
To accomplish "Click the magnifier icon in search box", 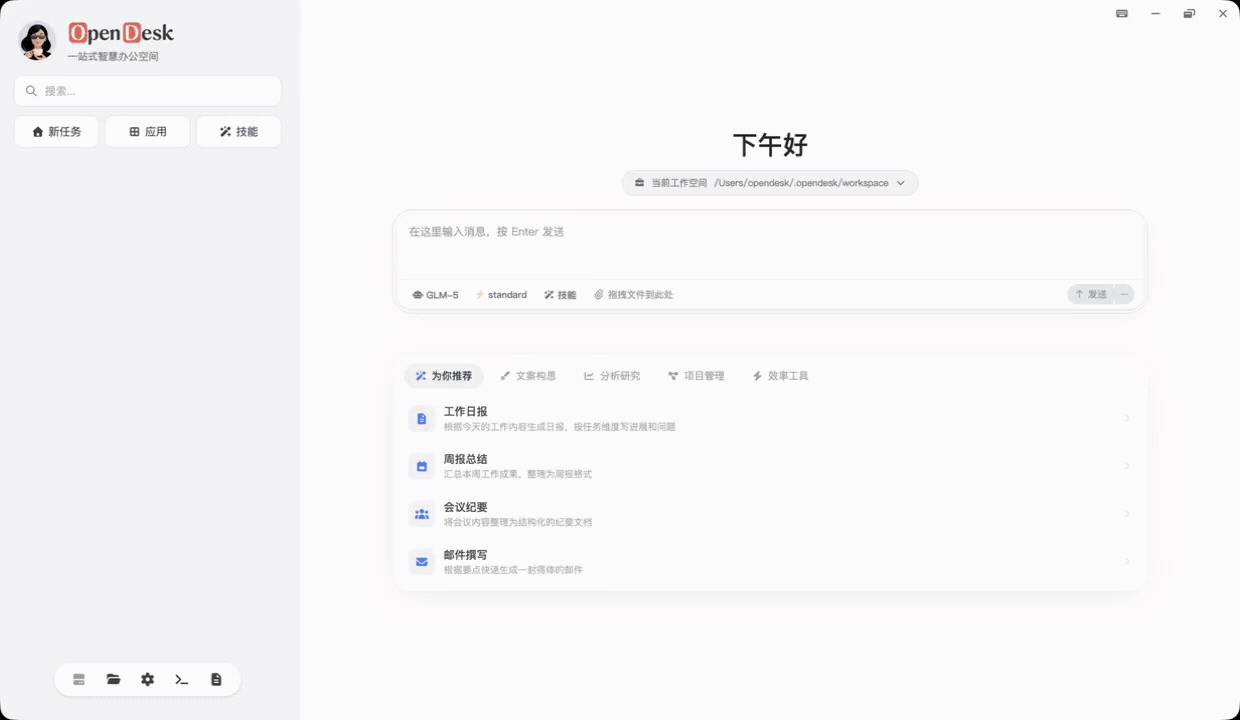I will click(x=31, y=91).
